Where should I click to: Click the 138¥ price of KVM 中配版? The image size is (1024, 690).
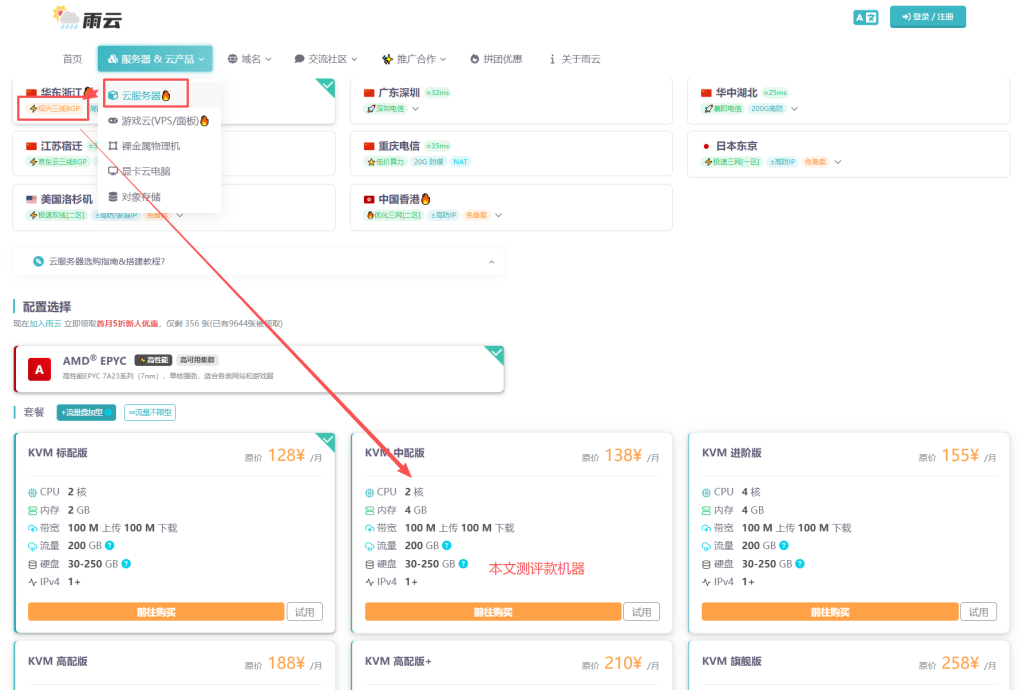623,456
